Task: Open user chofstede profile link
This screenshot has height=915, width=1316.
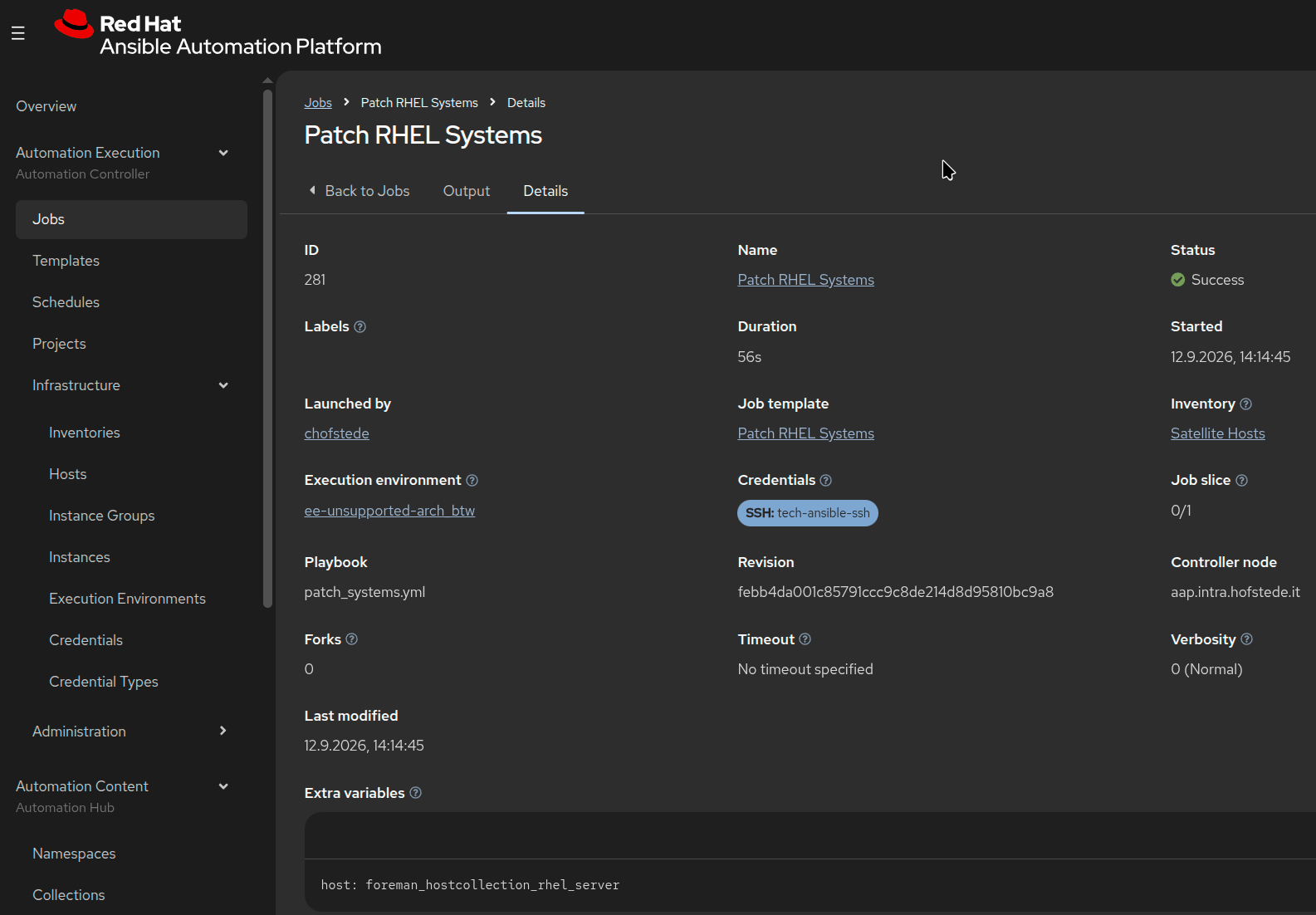Action: point(336,433)
